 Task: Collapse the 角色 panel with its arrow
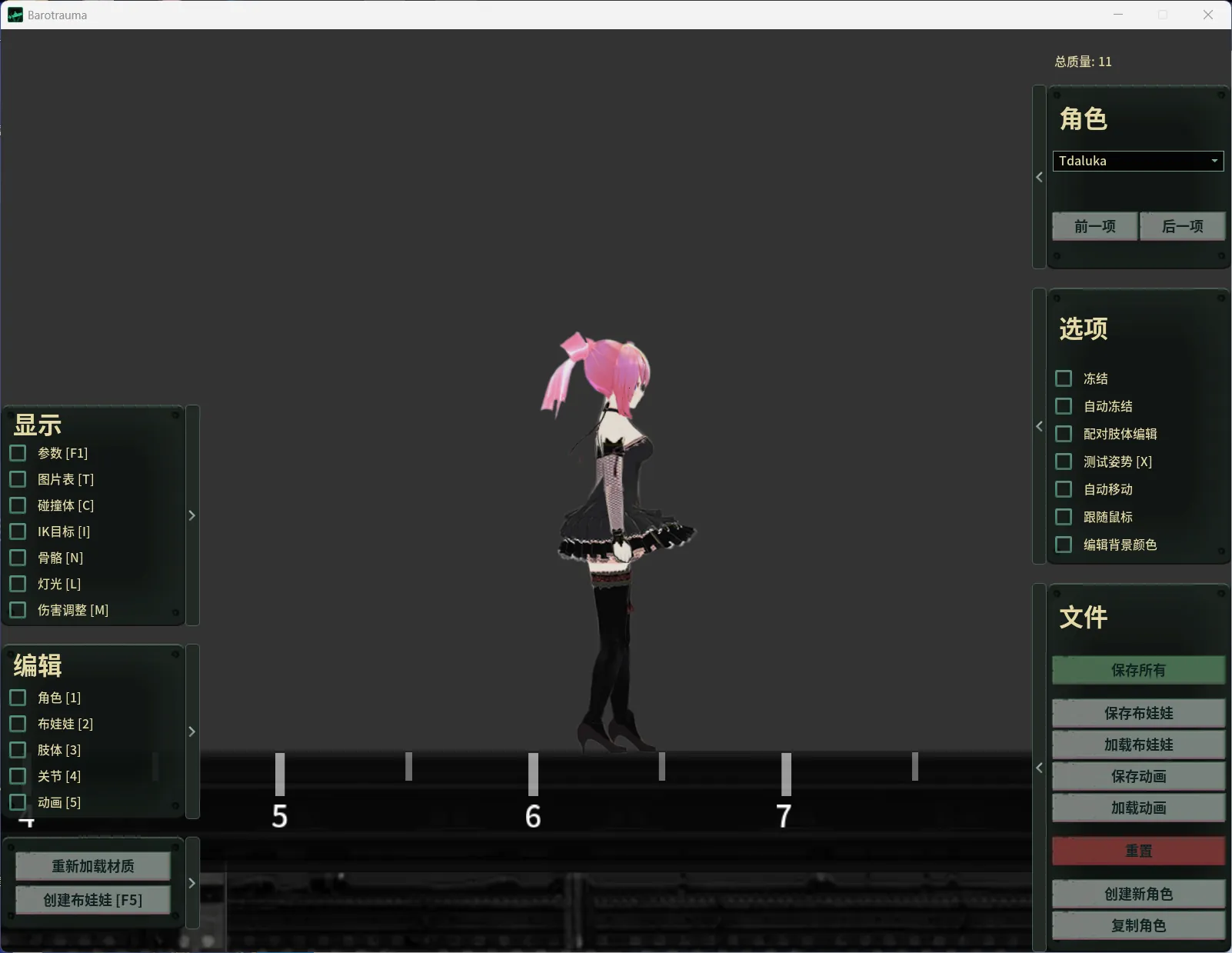tap(1039, 177)
